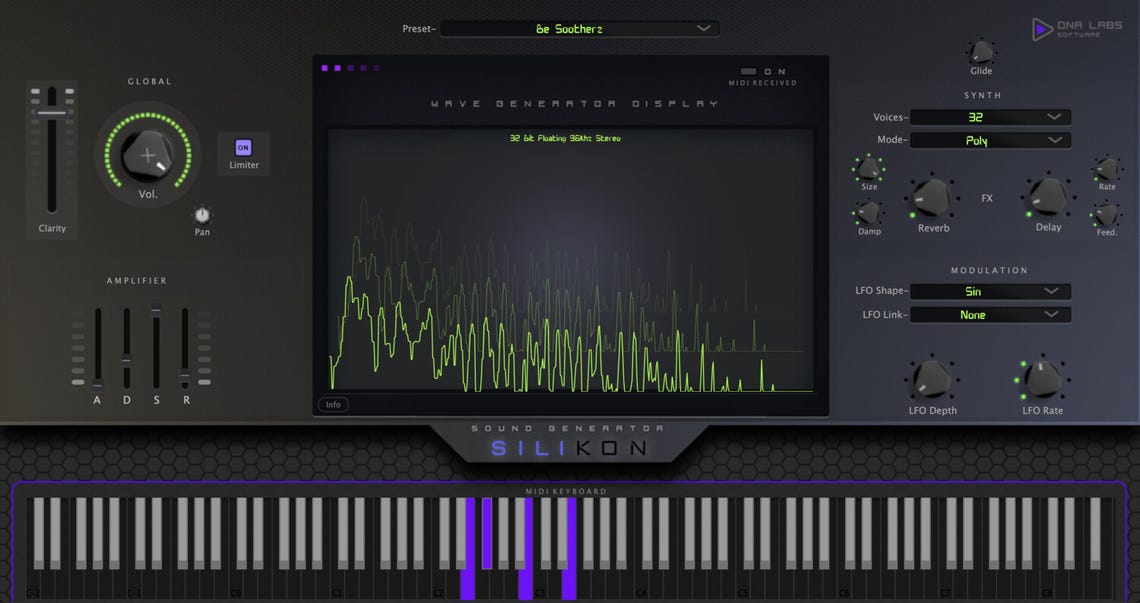
Task: Click the DNA Labs Software logo
Action: coord(1077,29)
